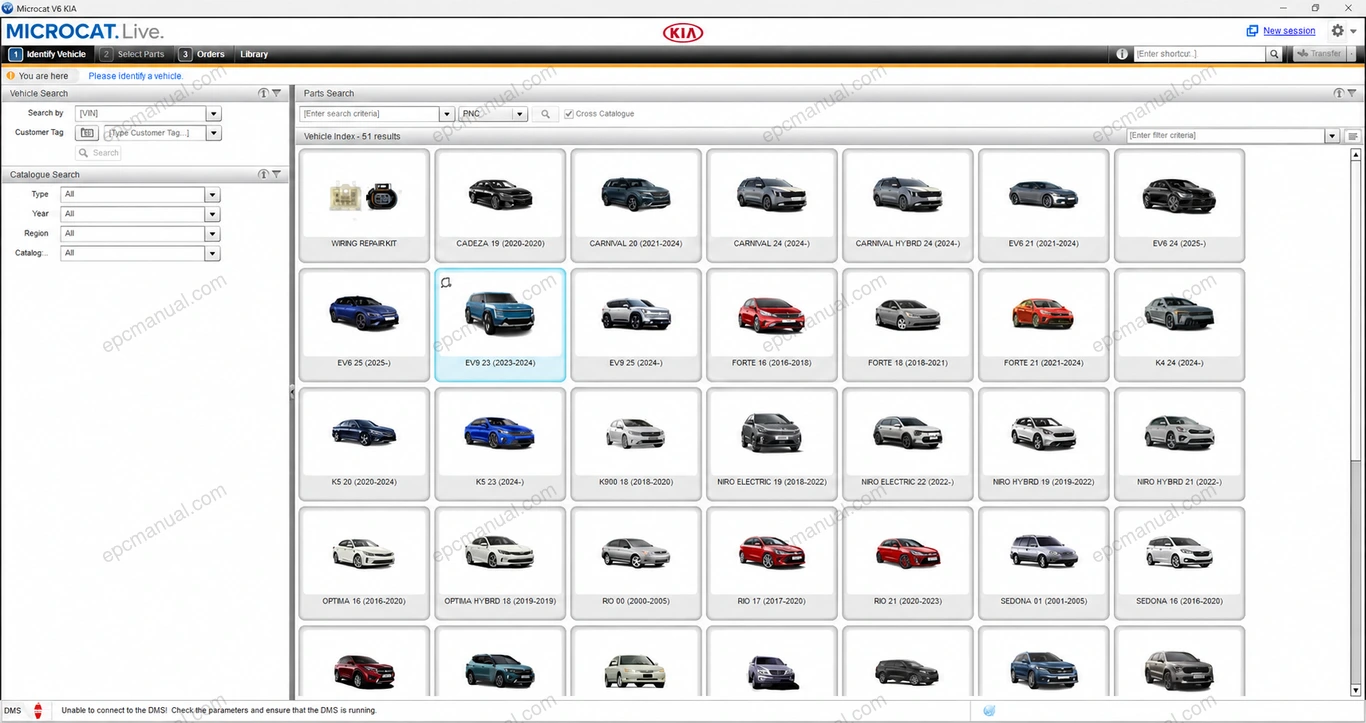Open the Type catalogue dropdown
Viewport: 1366px width, 723px height.
[213, 194]
